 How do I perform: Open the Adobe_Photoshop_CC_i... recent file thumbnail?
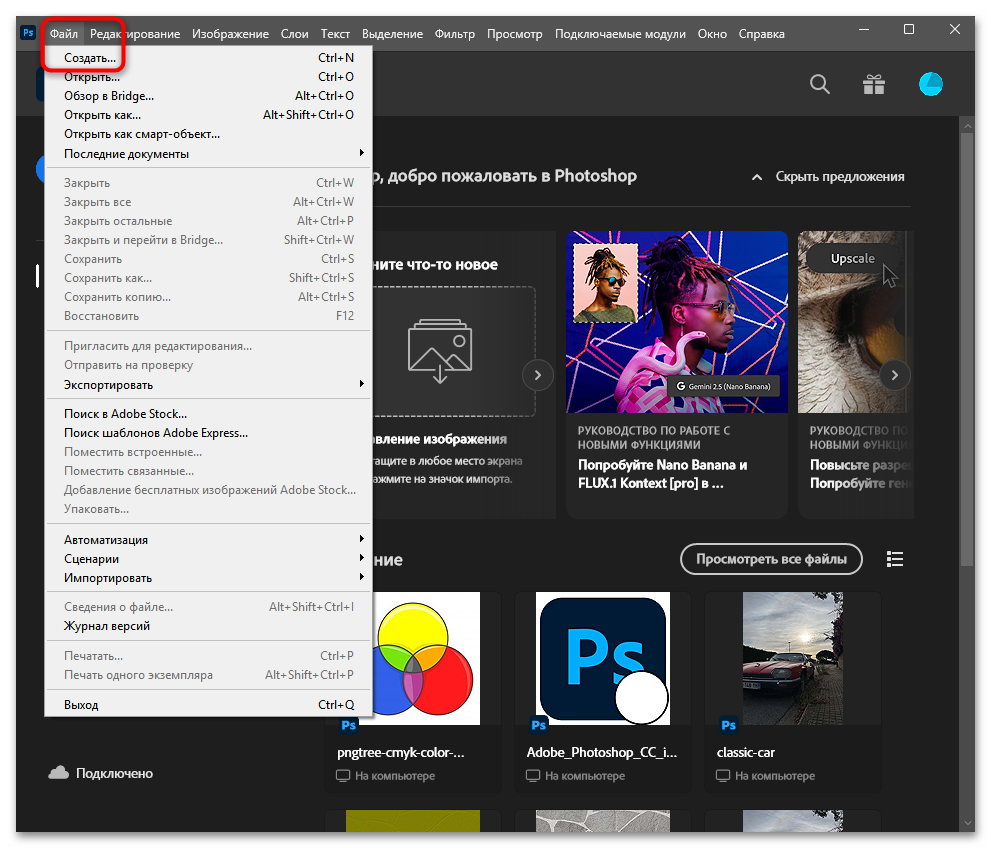(603, 658)
